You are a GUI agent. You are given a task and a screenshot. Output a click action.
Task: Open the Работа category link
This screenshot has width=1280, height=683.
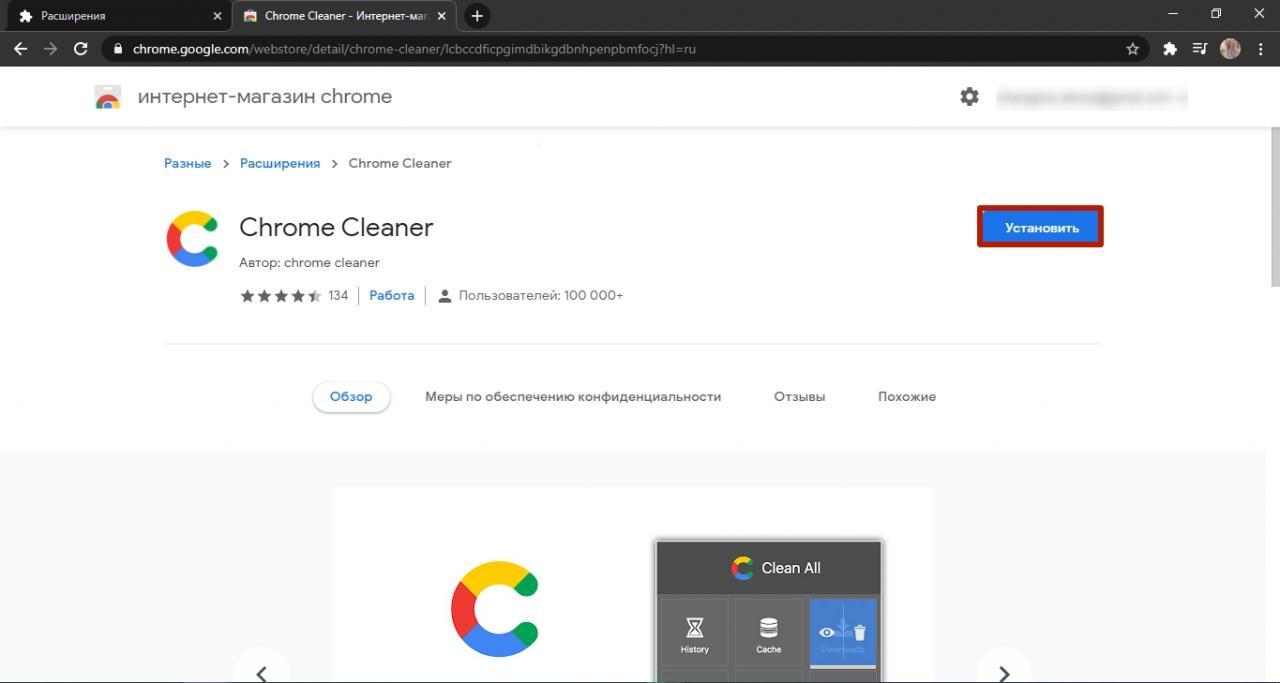(392, 296)
